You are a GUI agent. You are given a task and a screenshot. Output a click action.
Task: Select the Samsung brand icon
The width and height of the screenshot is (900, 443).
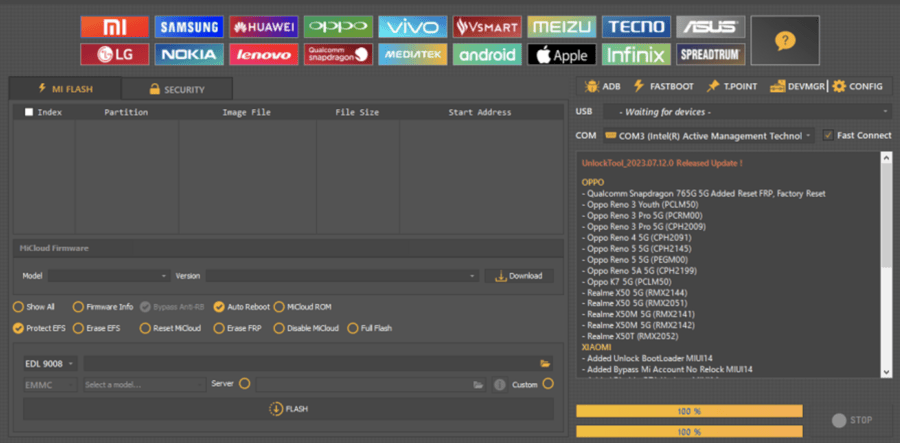point(189,27)
